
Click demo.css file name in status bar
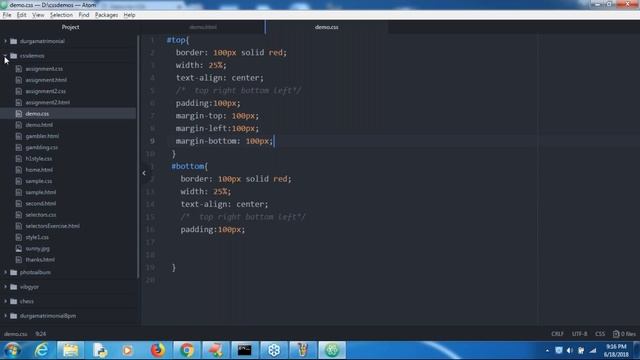pos(16,334)
